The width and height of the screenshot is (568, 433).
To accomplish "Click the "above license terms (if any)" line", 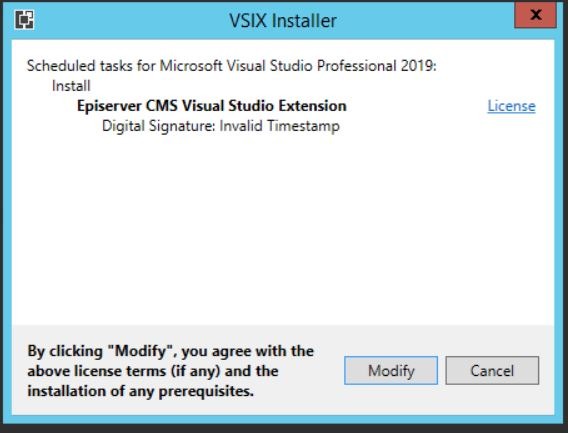I will [x=153, y=371].
